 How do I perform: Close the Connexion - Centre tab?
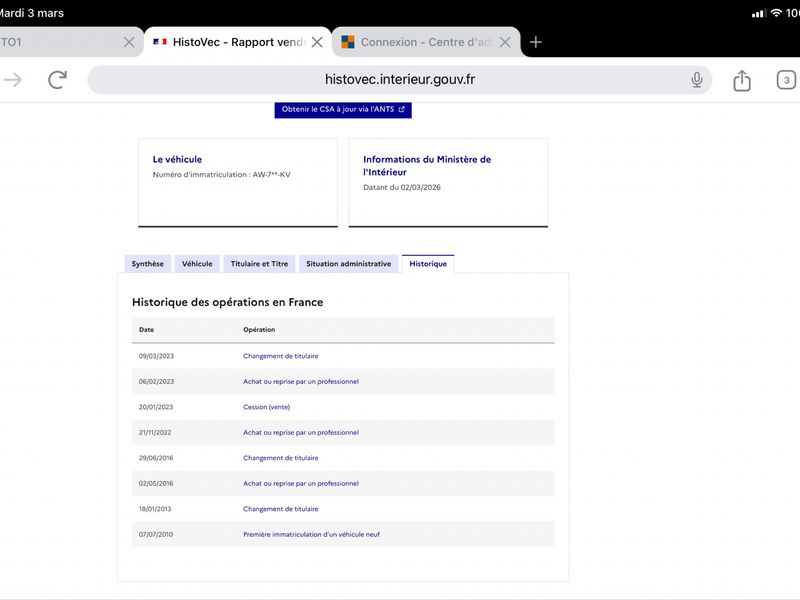(505, 42)
